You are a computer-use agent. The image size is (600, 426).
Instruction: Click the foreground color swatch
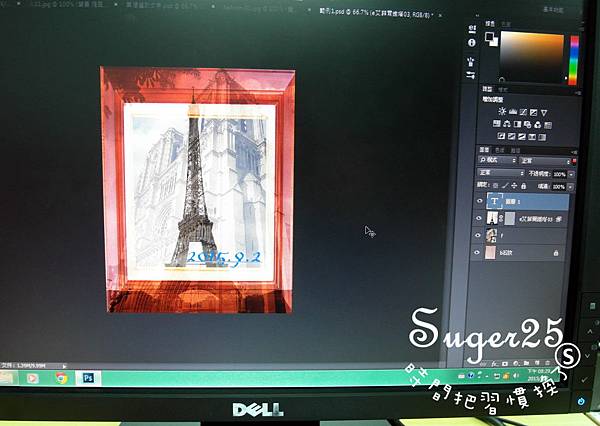[489, 37]
